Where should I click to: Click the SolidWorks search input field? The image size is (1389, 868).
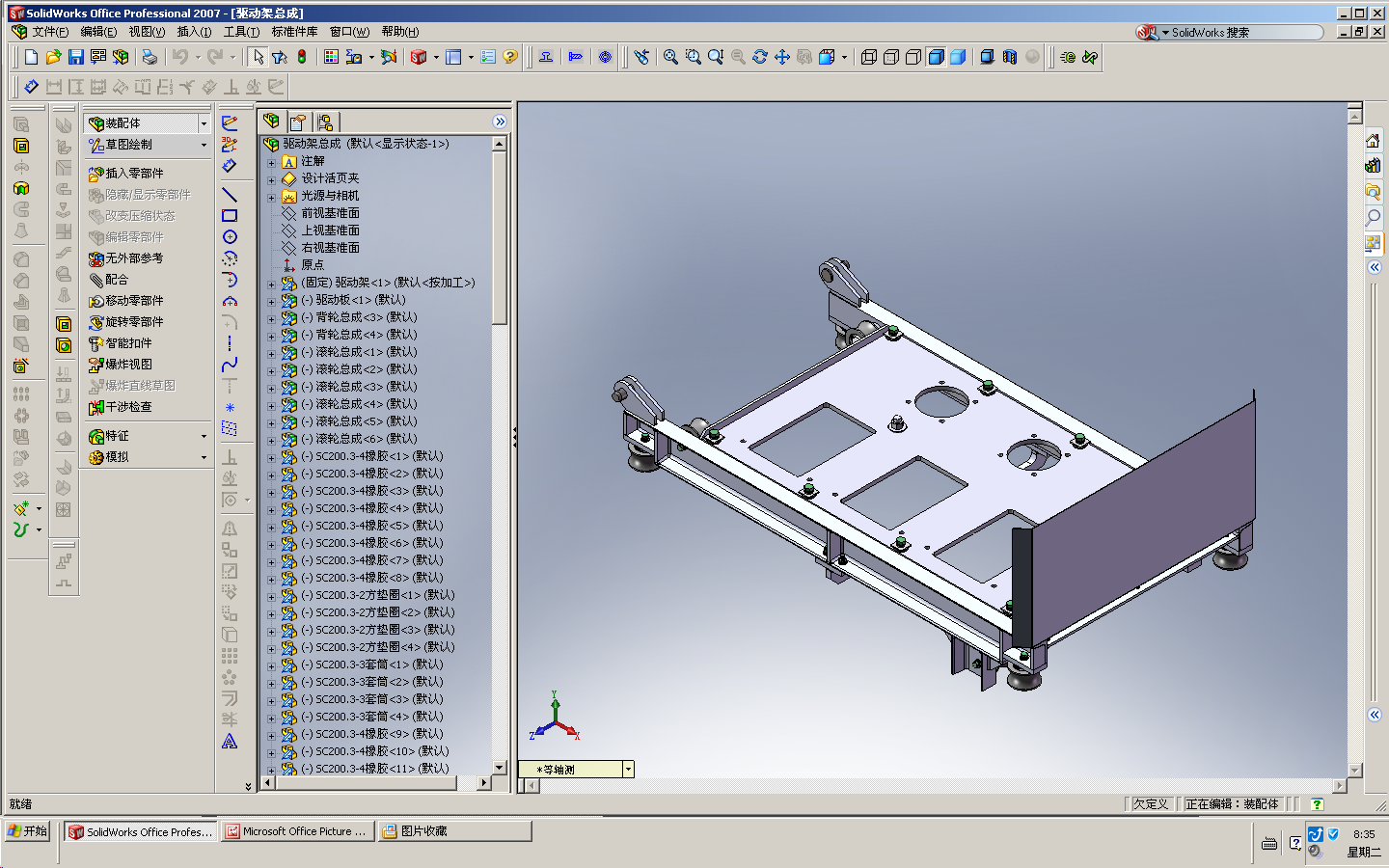1244,32
